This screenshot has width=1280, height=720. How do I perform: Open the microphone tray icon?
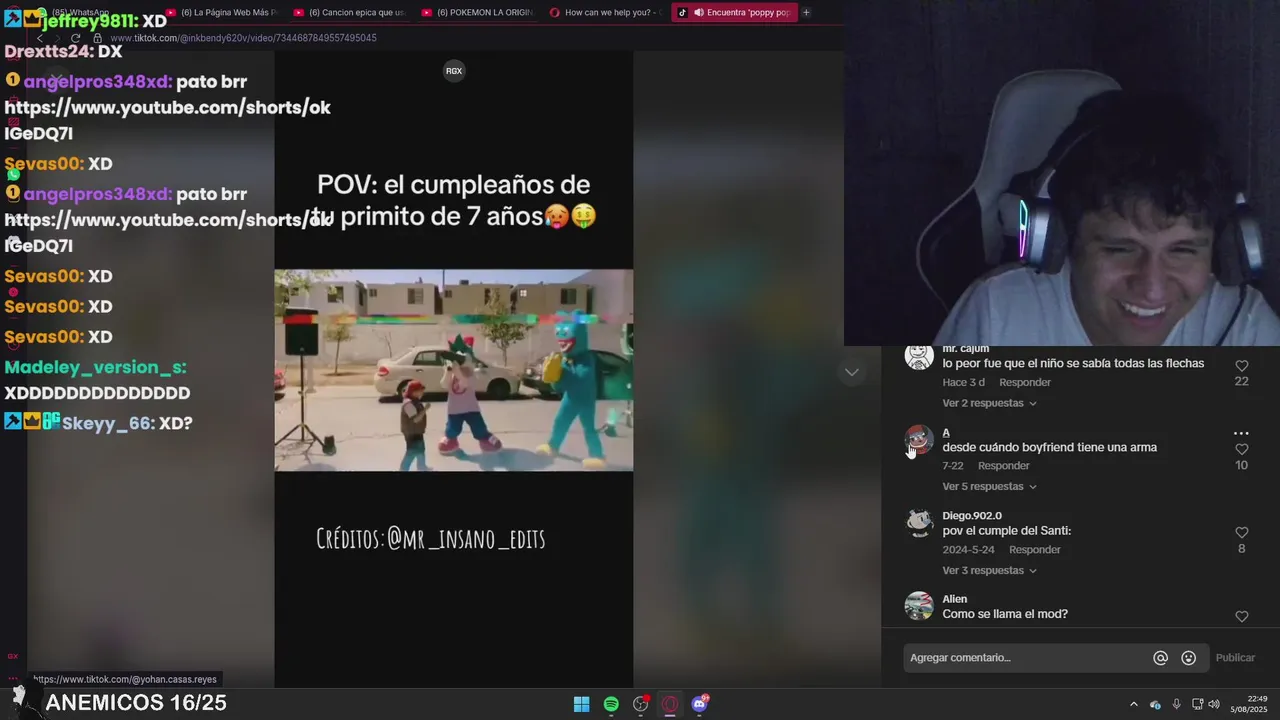click(x=1176, y=704)
